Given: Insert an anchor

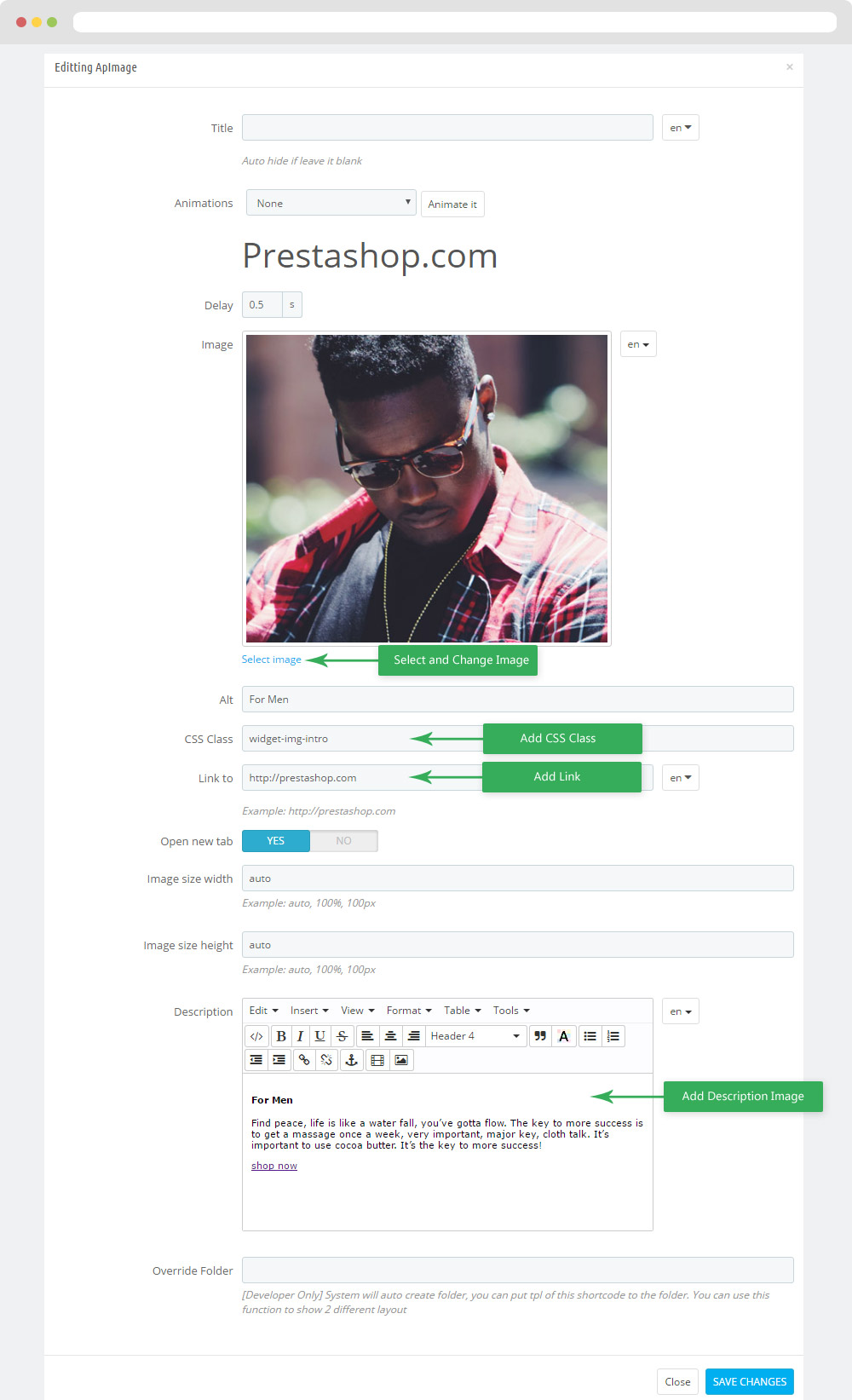Looking at the screenshot, I should point(351,1060).
